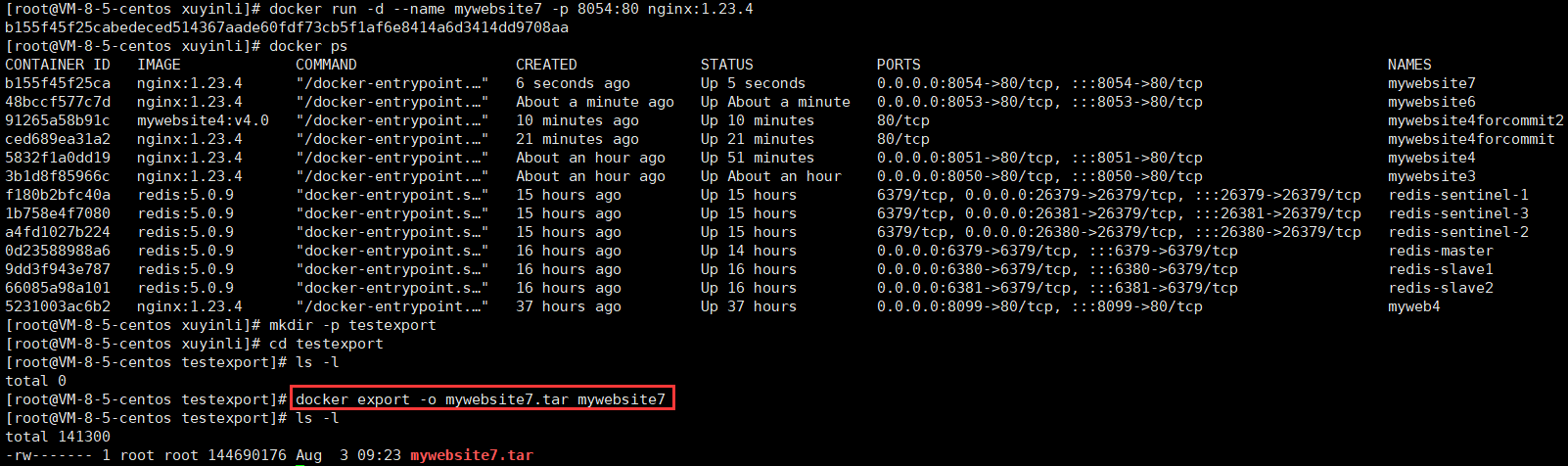The height and width of the screenshot is (466, 1568).
Task: Click the CREATED column header
Action: tap(546, 65)
